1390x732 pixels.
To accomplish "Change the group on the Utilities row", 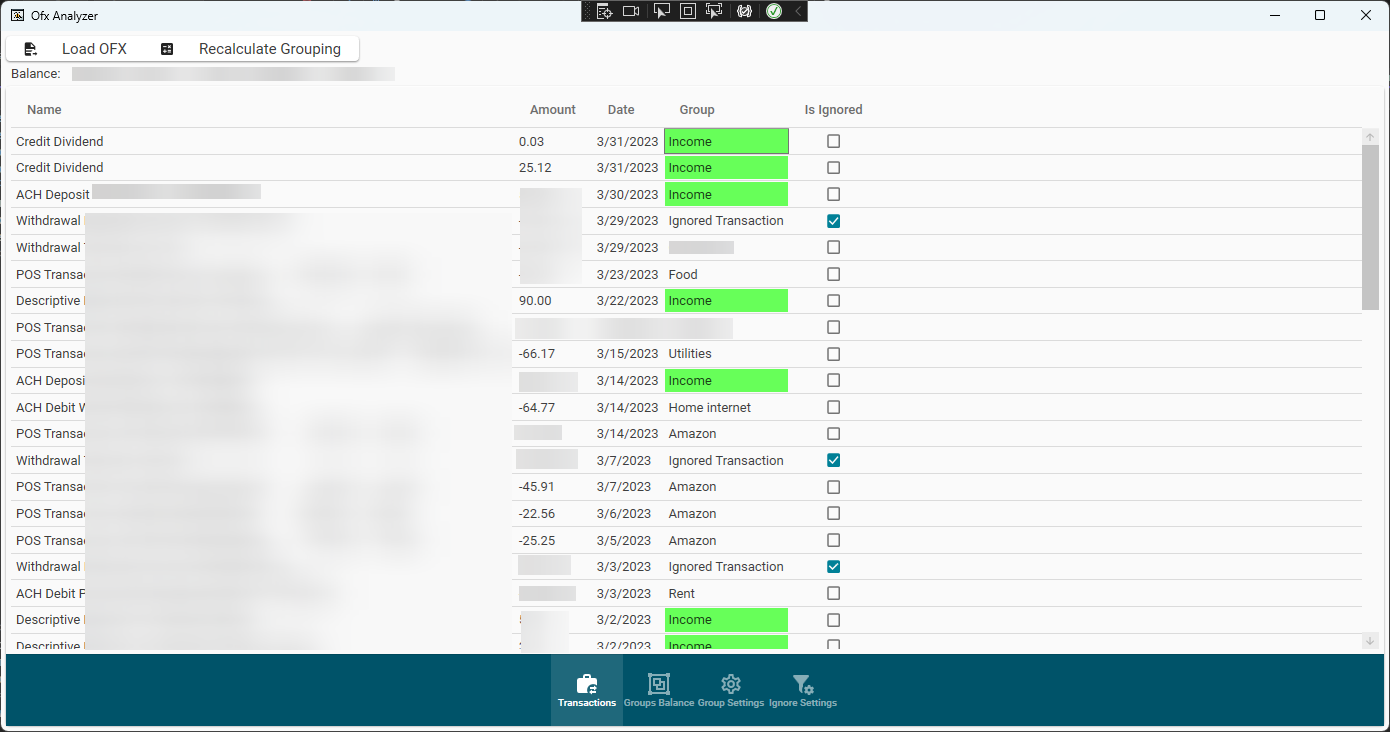I will 726,353.
